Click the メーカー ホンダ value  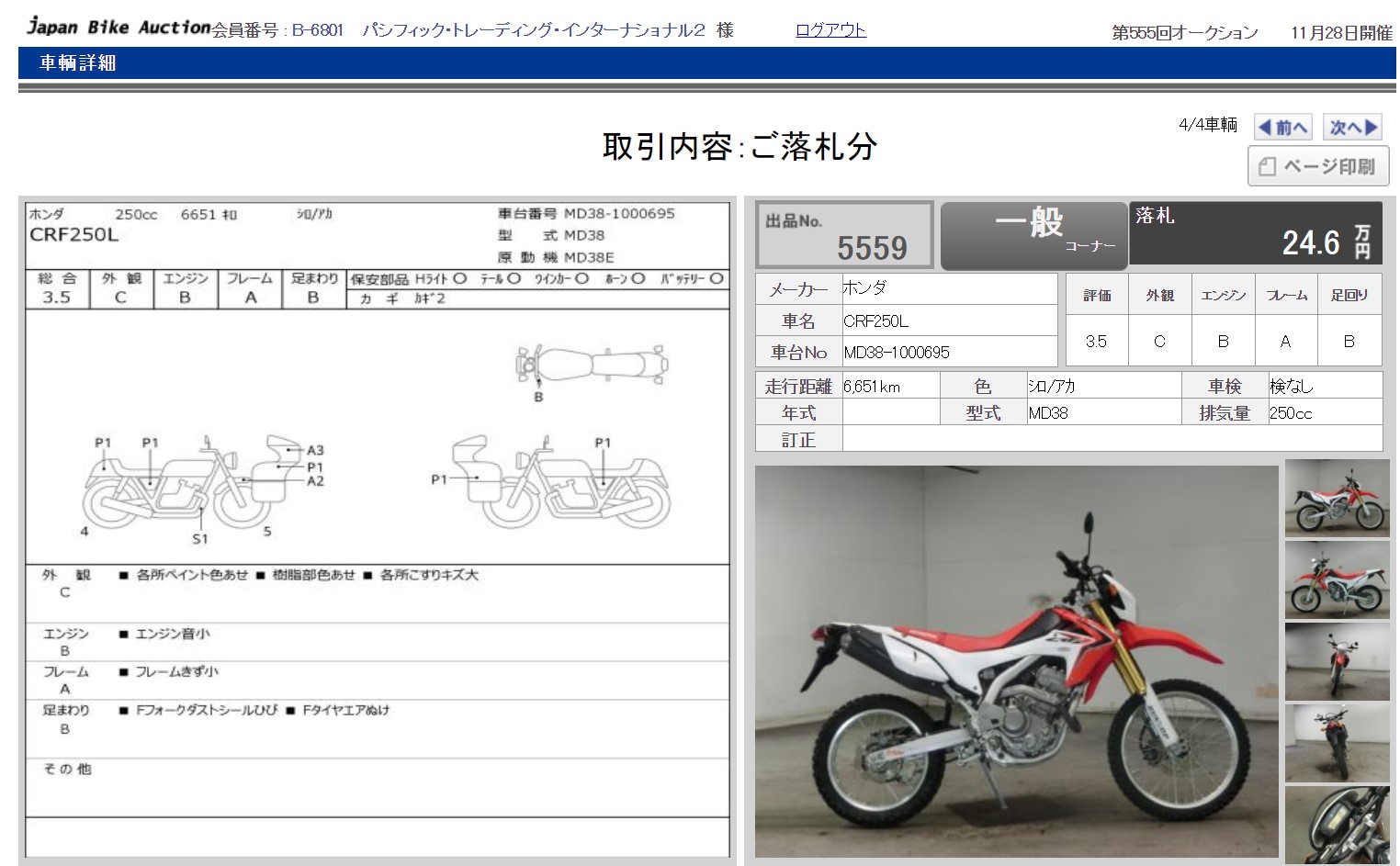tap(864, 288)
